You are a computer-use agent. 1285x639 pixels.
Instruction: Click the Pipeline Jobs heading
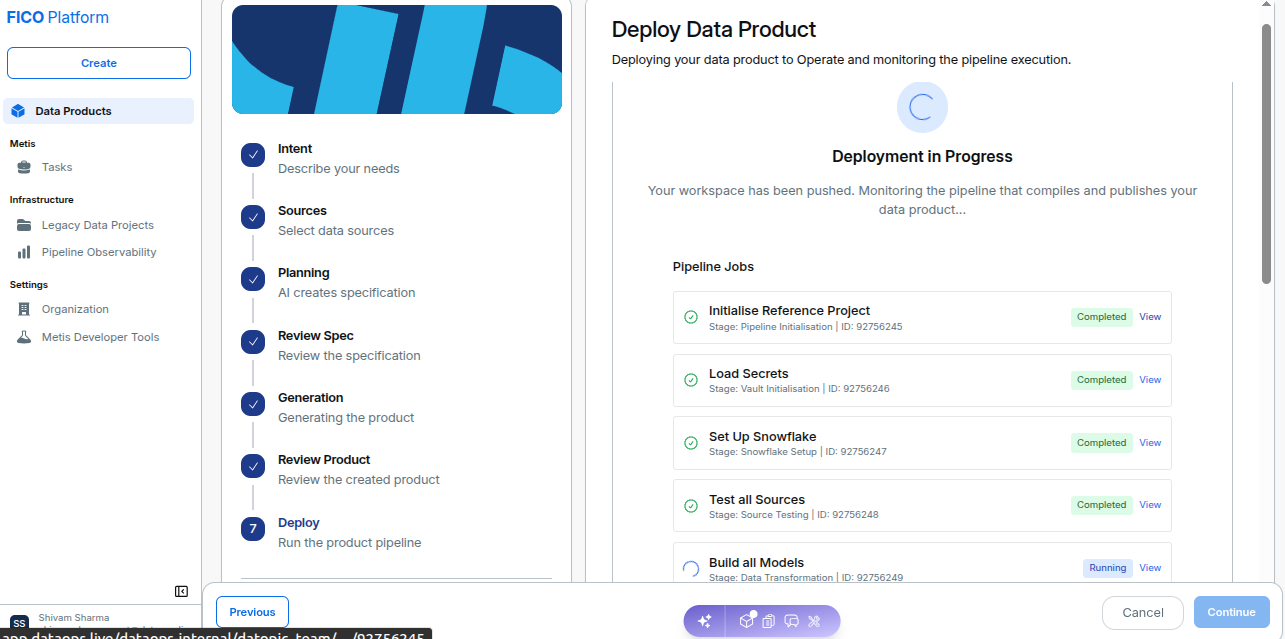coord(713,267)
